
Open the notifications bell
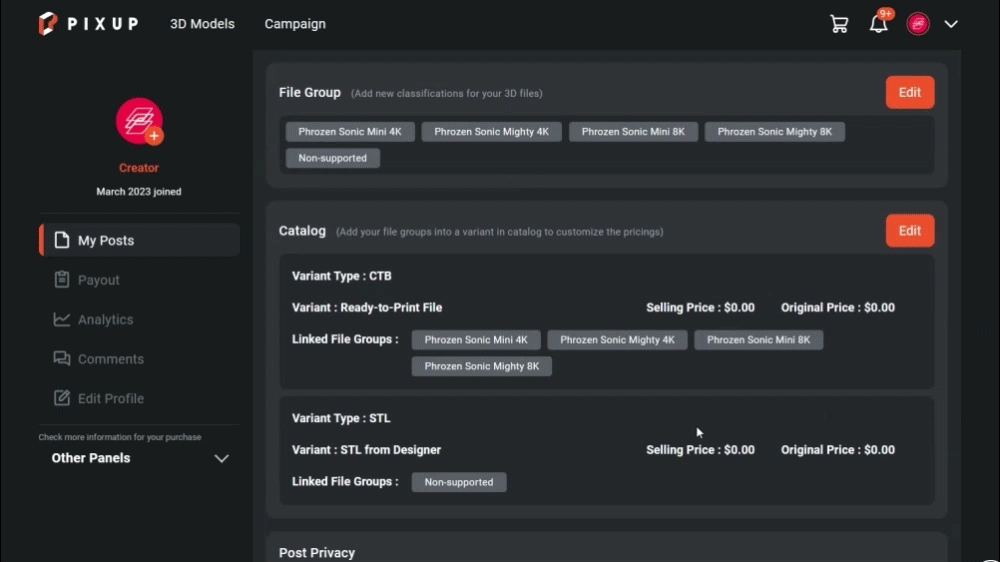pos(879,24)
